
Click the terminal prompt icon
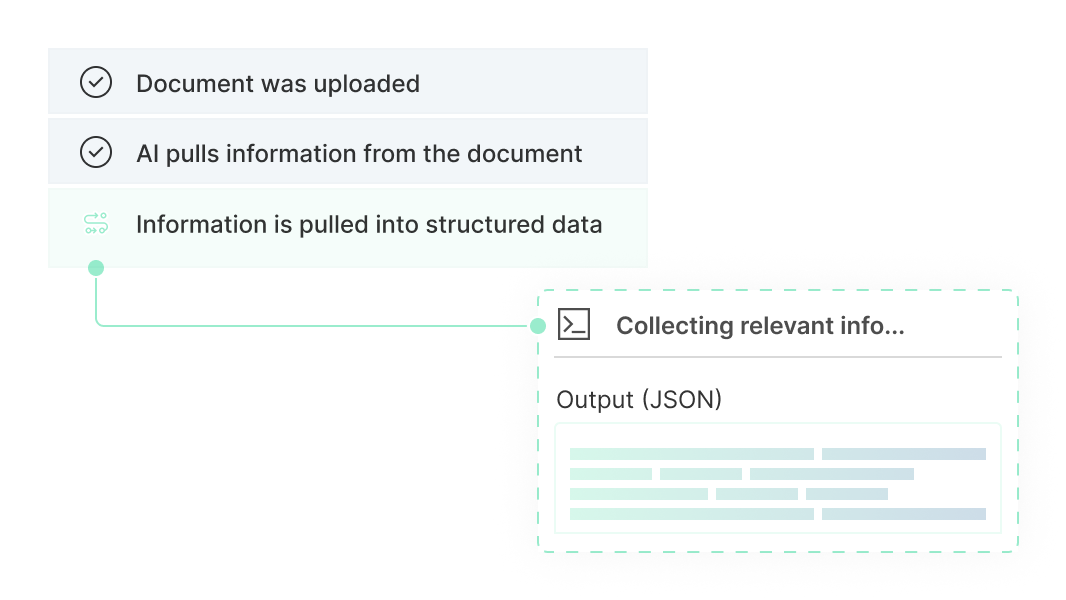[574, 325]
